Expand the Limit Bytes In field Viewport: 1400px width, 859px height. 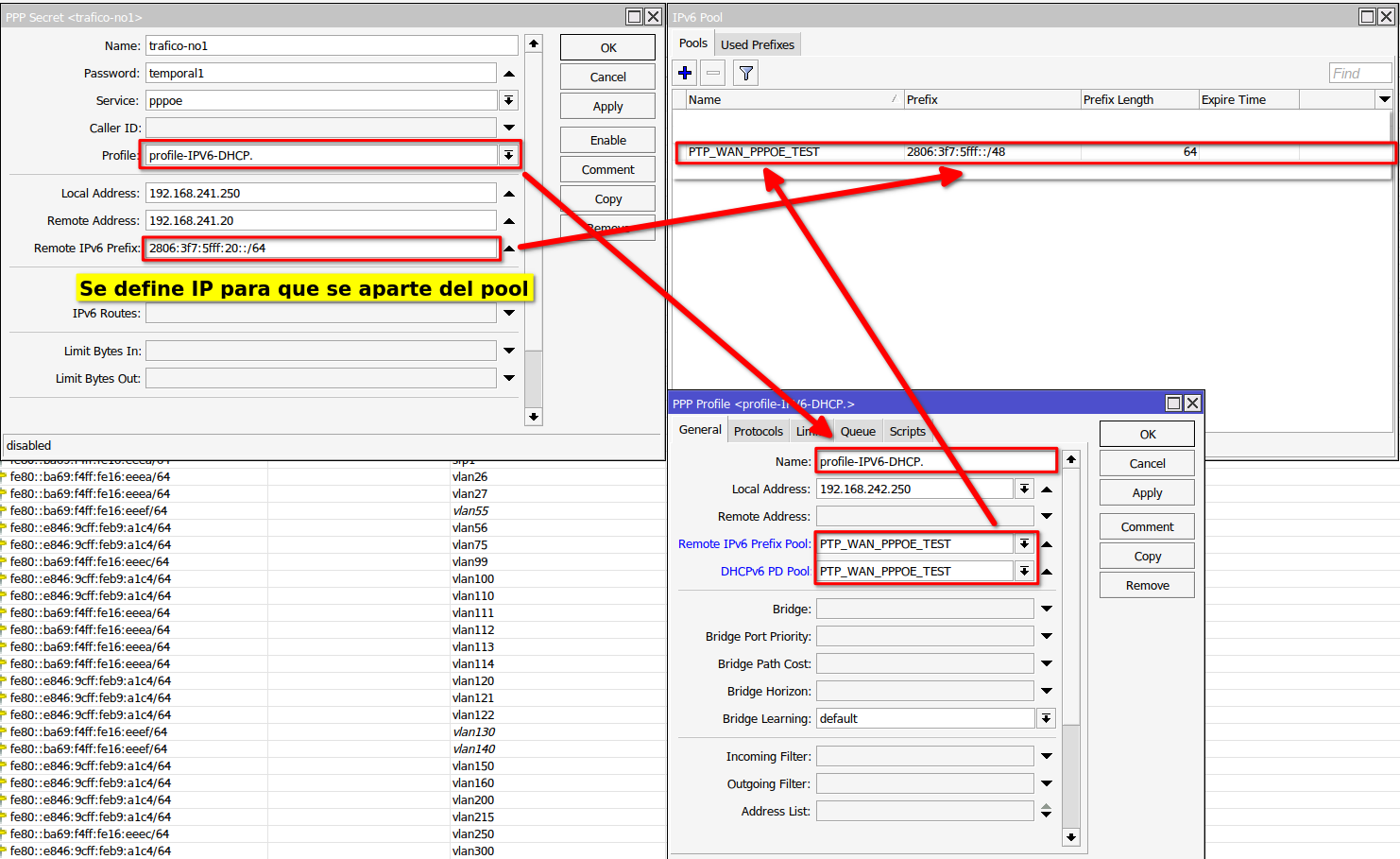509,351
